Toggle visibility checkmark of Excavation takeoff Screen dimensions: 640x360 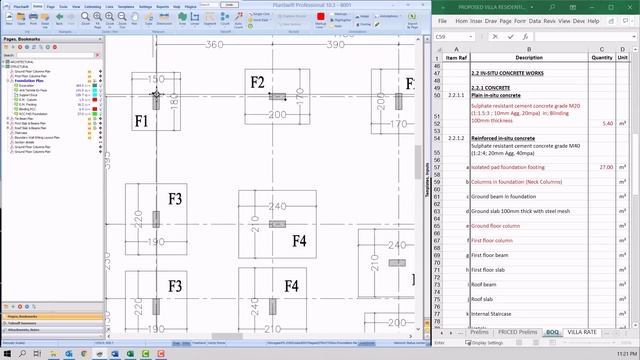point(100,86)
